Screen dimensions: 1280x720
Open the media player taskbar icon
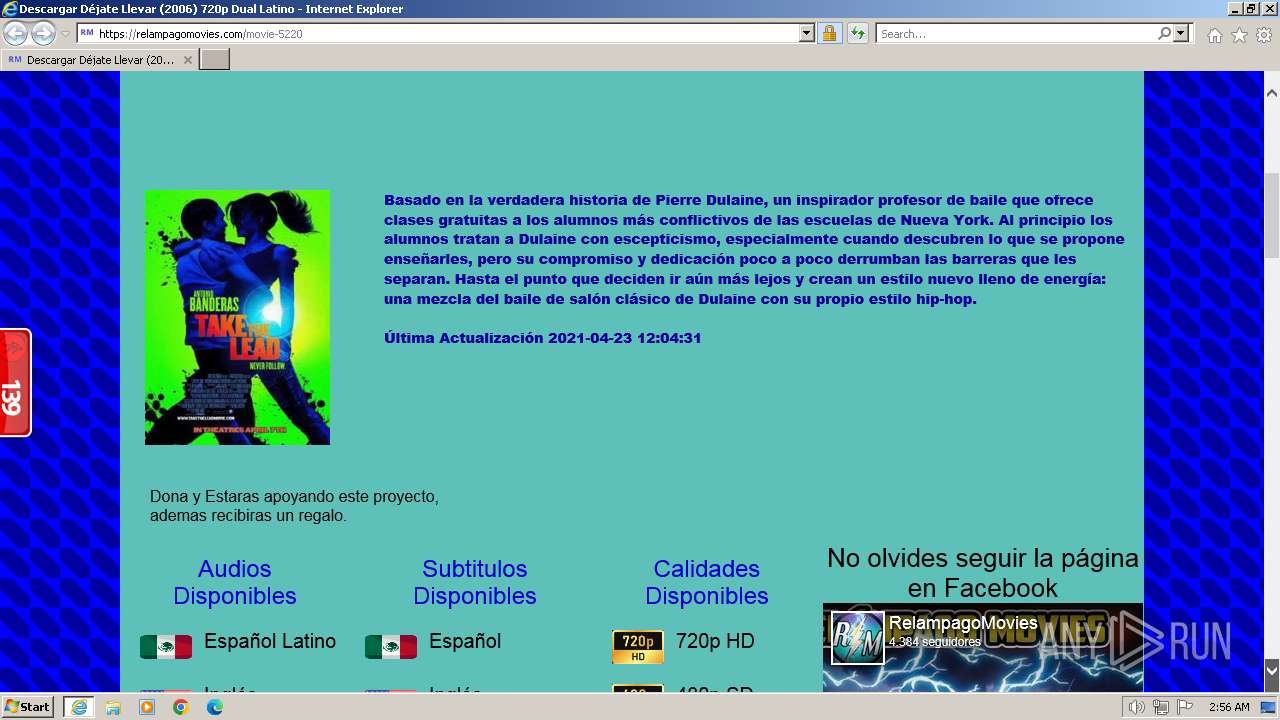[x=147, y=707]
